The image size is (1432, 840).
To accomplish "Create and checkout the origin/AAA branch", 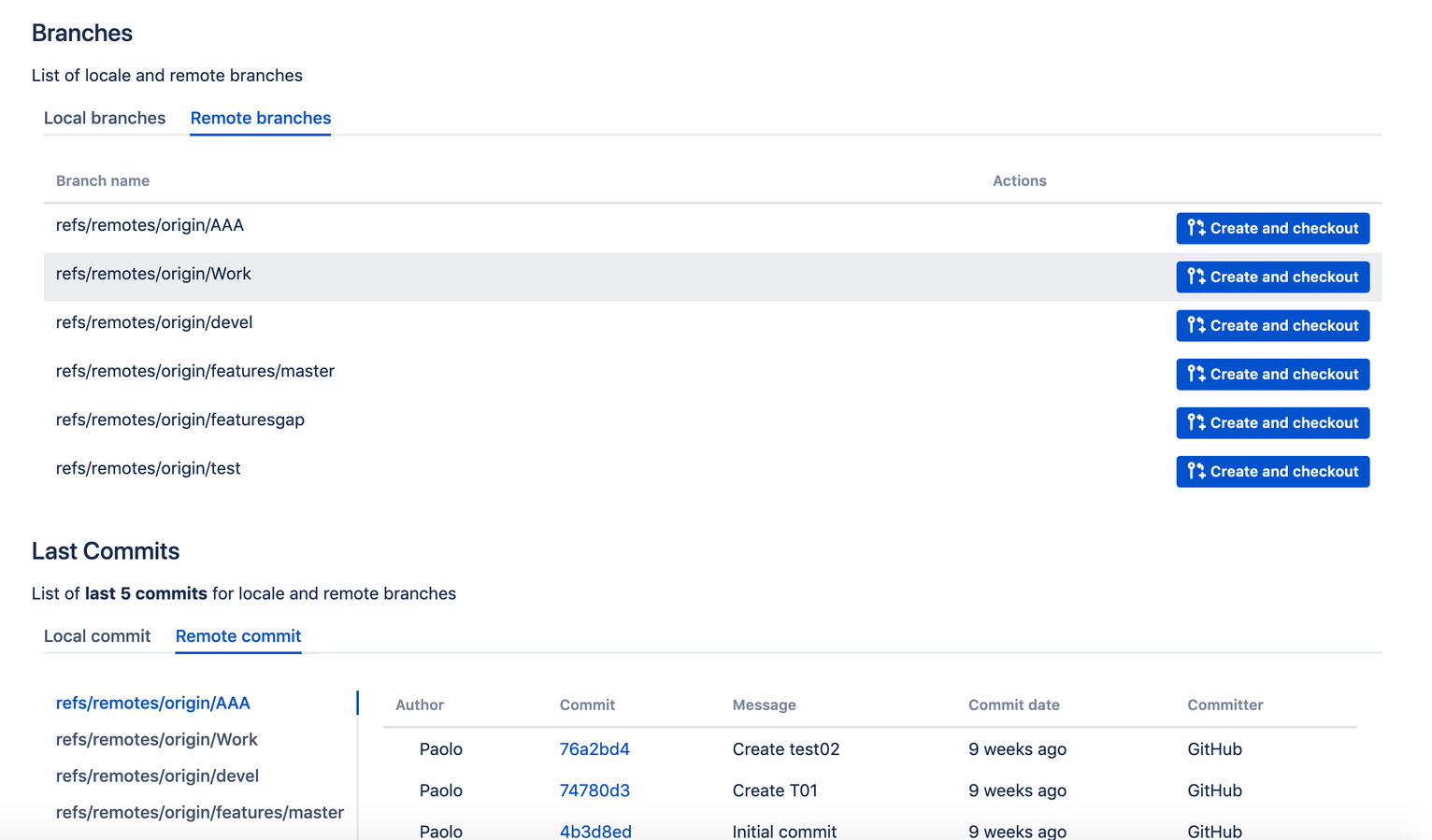I will click(x=1272, y=228).
